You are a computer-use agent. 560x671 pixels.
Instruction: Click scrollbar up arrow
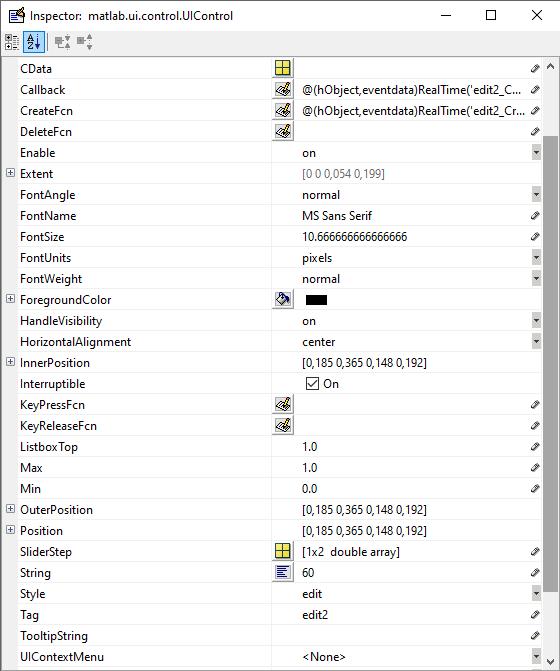tap(551, 67)
